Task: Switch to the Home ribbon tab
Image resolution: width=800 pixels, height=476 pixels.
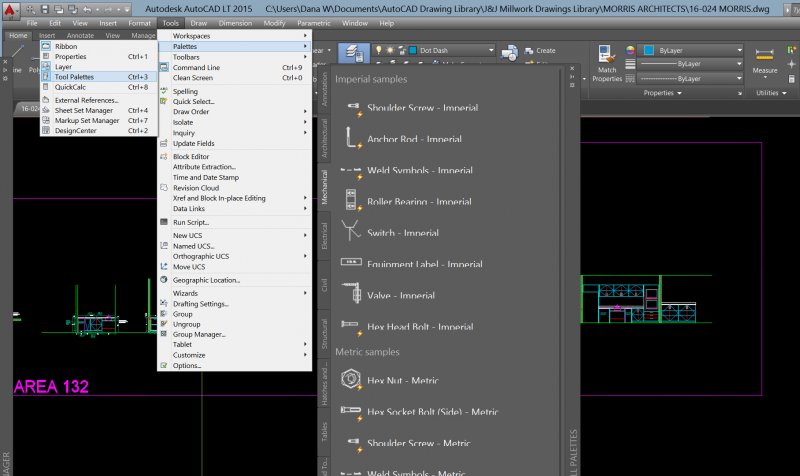Action: 18,35
